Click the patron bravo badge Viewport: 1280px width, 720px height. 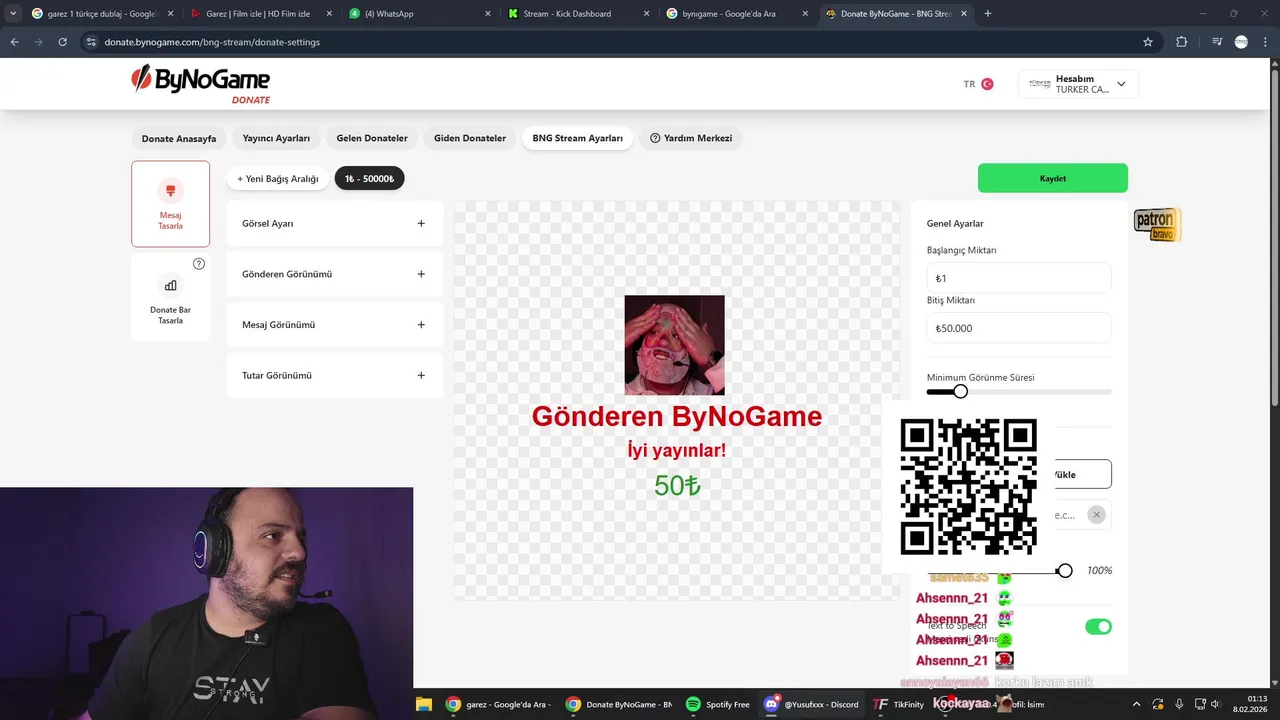(1157, 225)
